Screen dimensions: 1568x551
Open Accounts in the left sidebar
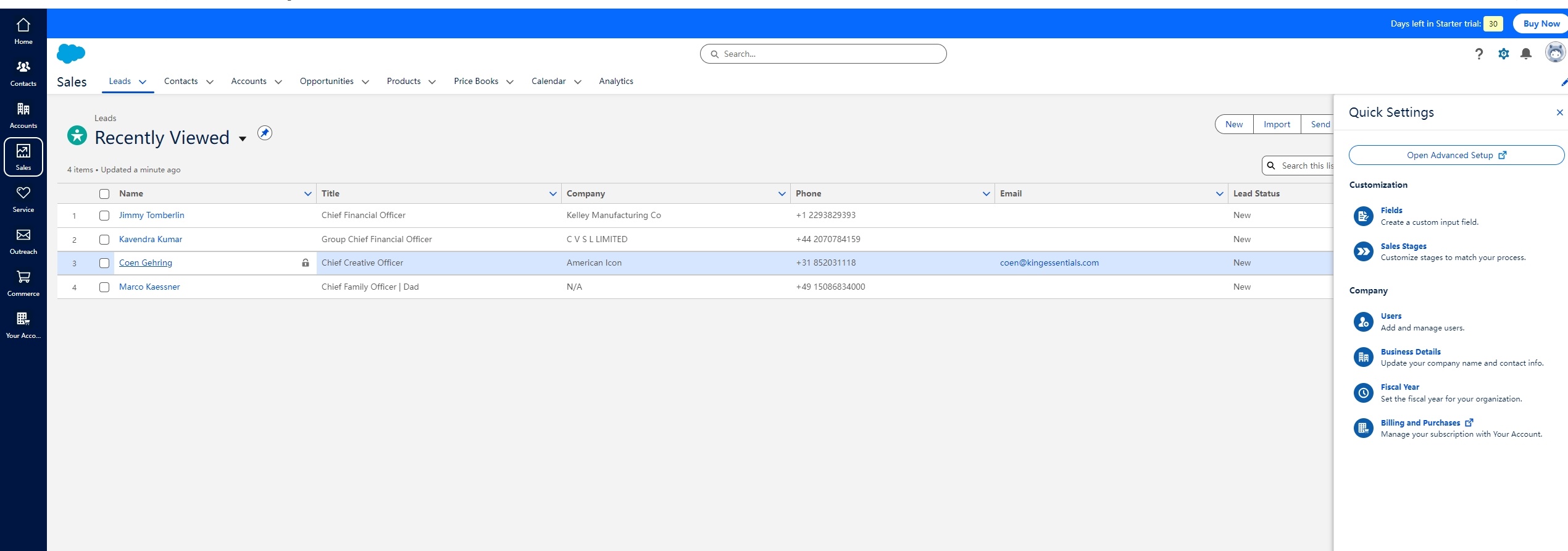click(23, 115)
